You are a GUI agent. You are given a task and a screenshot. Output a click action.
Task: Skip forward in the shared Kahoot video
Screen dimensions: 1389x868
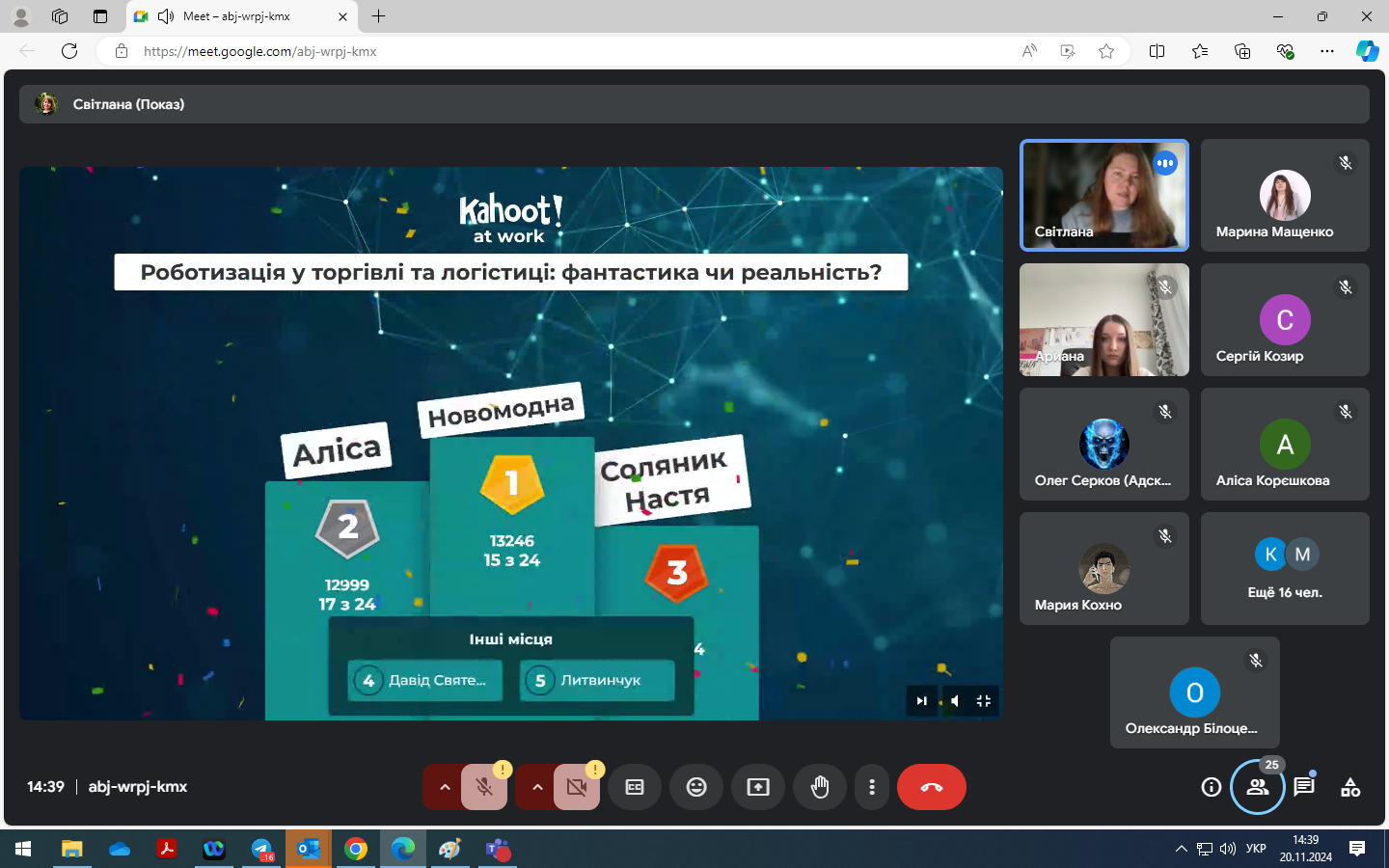[921, 701]
